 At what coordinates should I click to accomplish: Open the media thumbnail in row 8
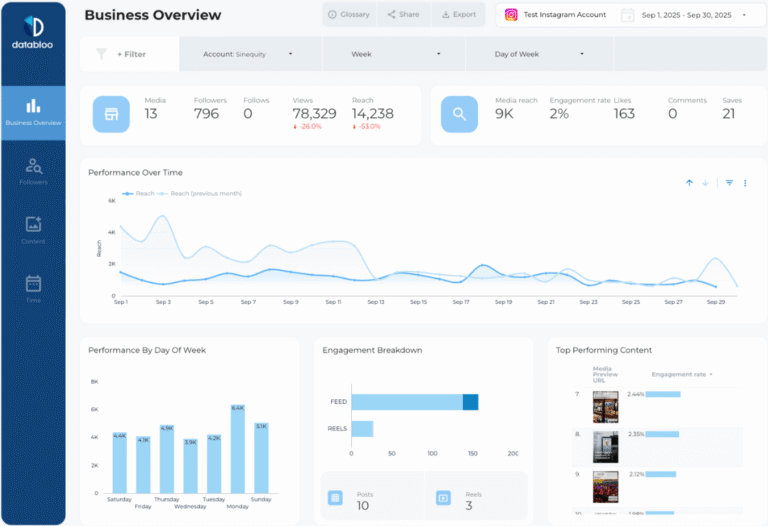605,447
